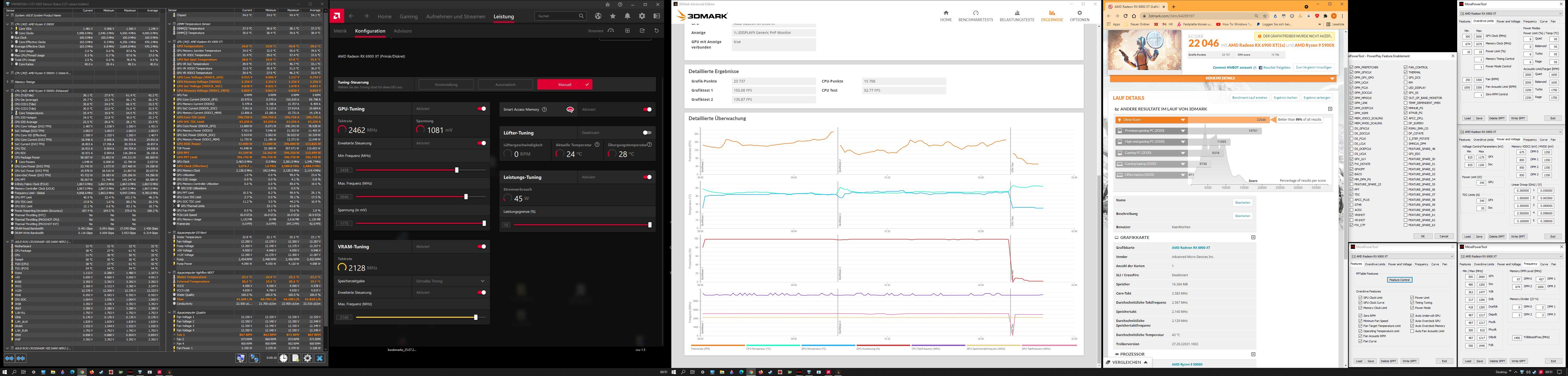Click bug report icon in Radeon title bar
Screen dimensions: 1568x376
coord(608,4)
